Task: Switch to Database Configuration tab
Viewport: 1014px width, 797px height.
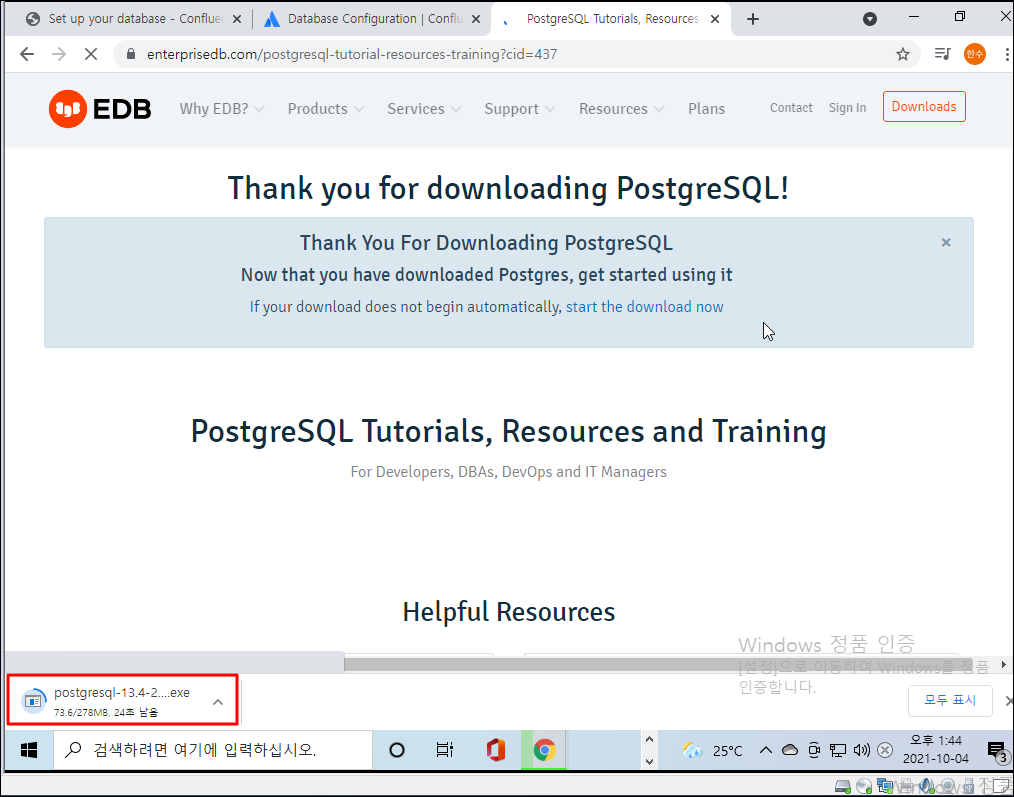Action: [373, 19]
